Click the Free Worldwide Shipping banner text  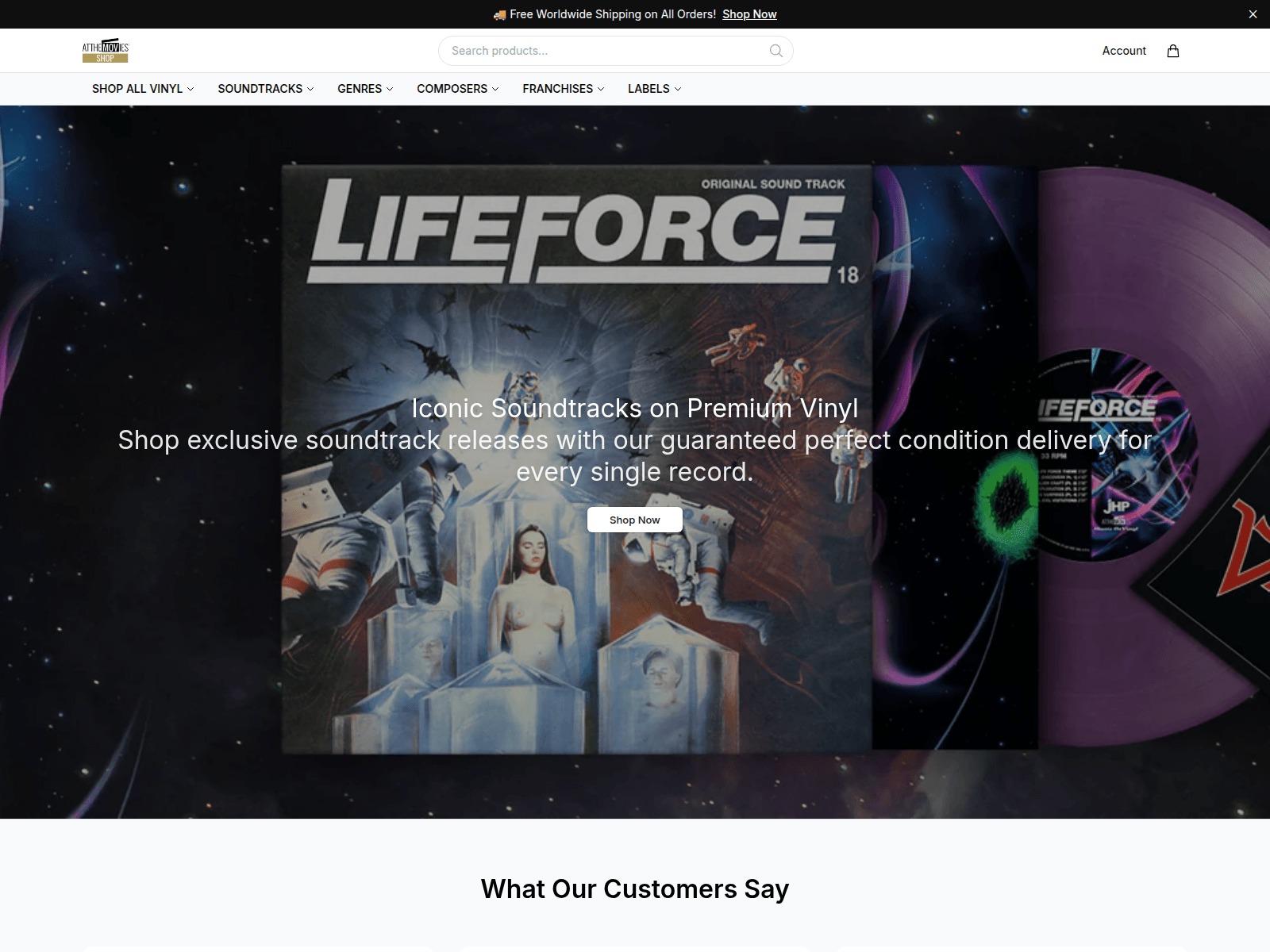click(x=613, y=14)
